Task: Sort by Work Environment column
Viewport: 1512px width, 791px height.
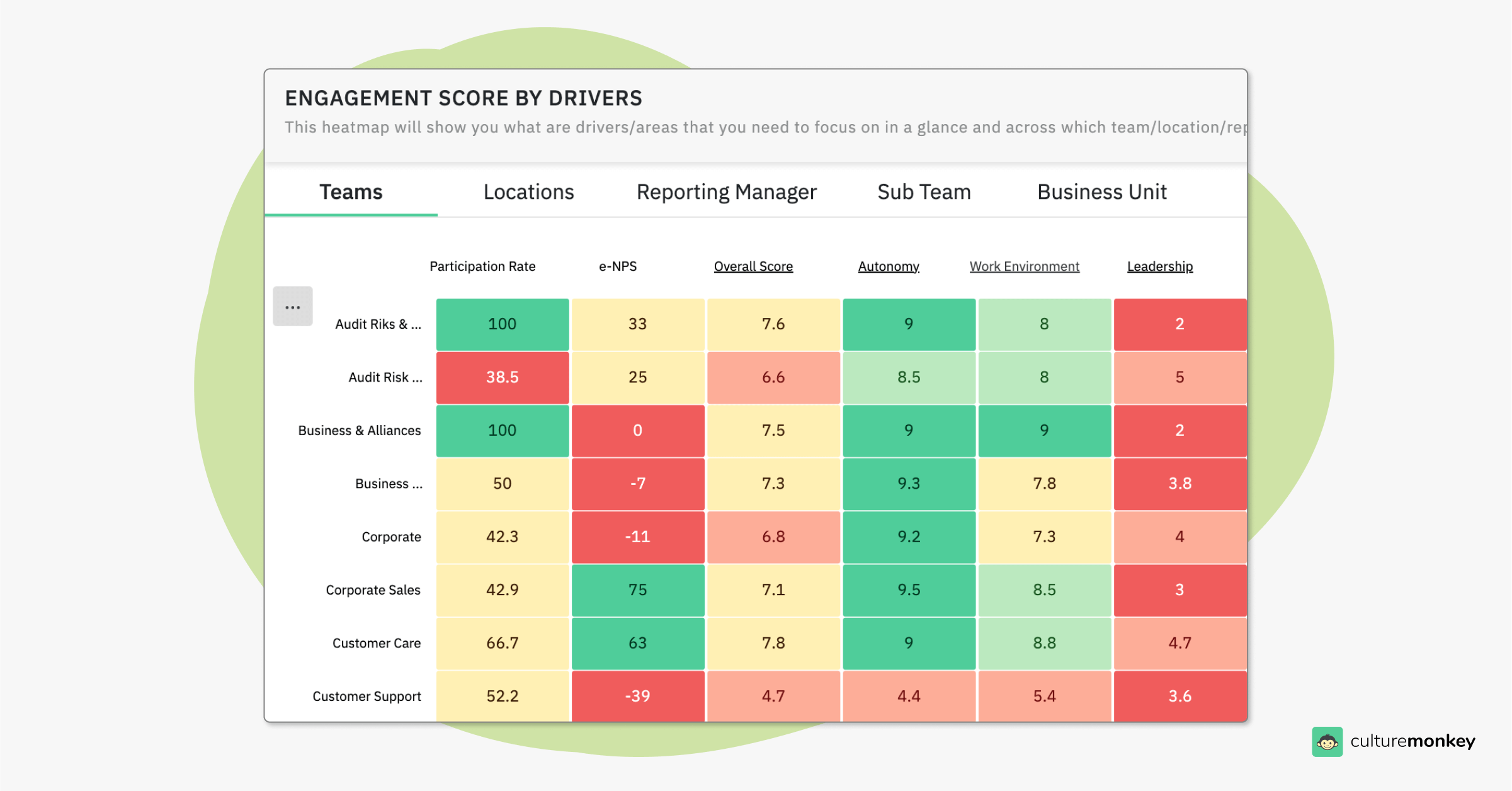Action: (1024, 266)
